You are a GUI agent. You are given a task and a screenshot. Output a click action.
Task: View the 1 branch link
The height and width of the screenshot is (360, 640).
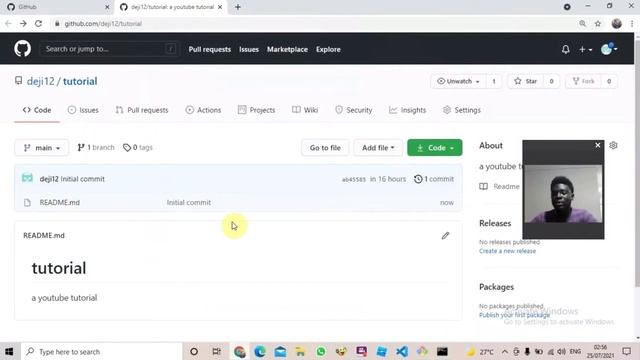[96, 147]
